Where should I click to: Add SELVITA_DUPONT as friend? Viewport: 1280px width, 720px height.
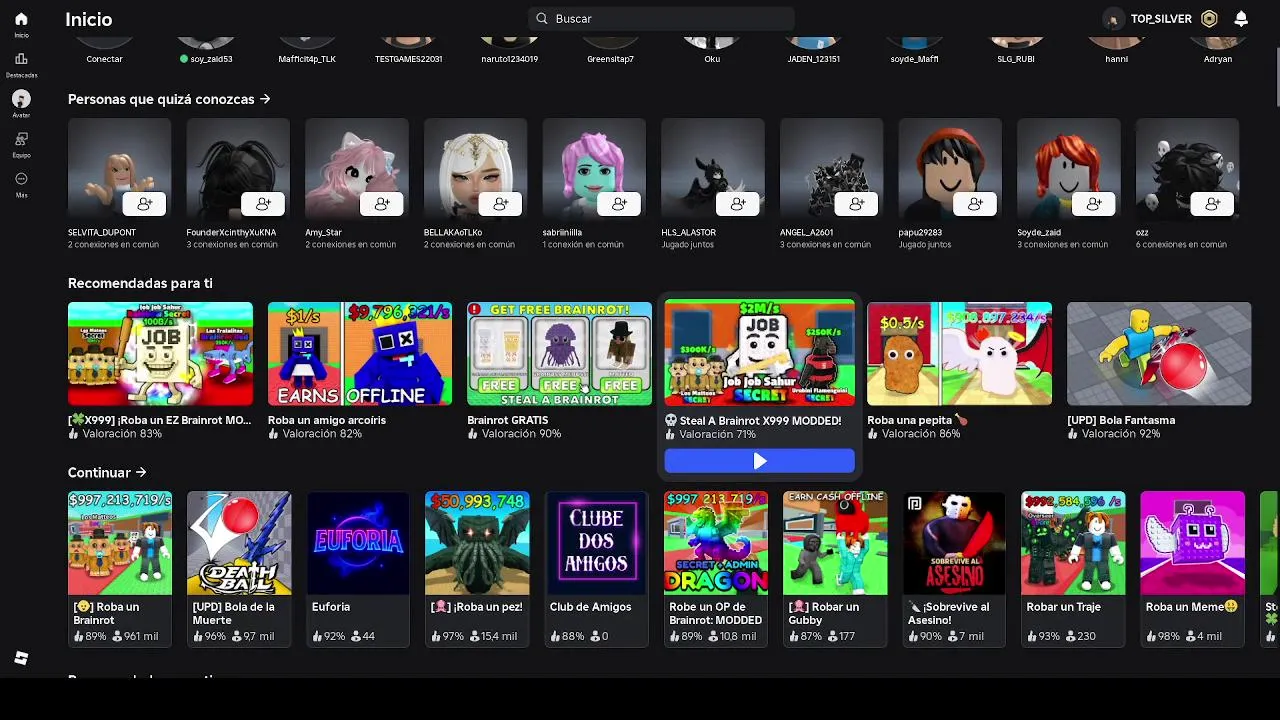pyautogui.click(x=144, y=204)
